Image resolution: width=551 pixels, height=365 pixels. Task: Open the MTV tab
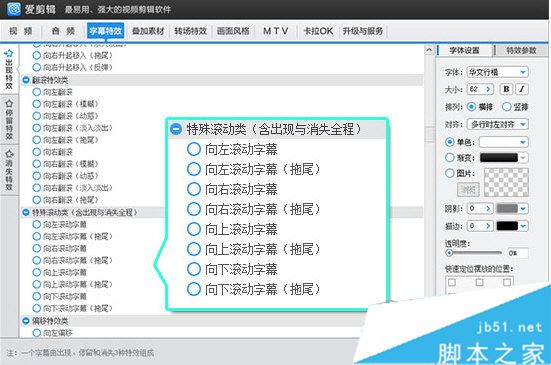[x=276, y=31]
